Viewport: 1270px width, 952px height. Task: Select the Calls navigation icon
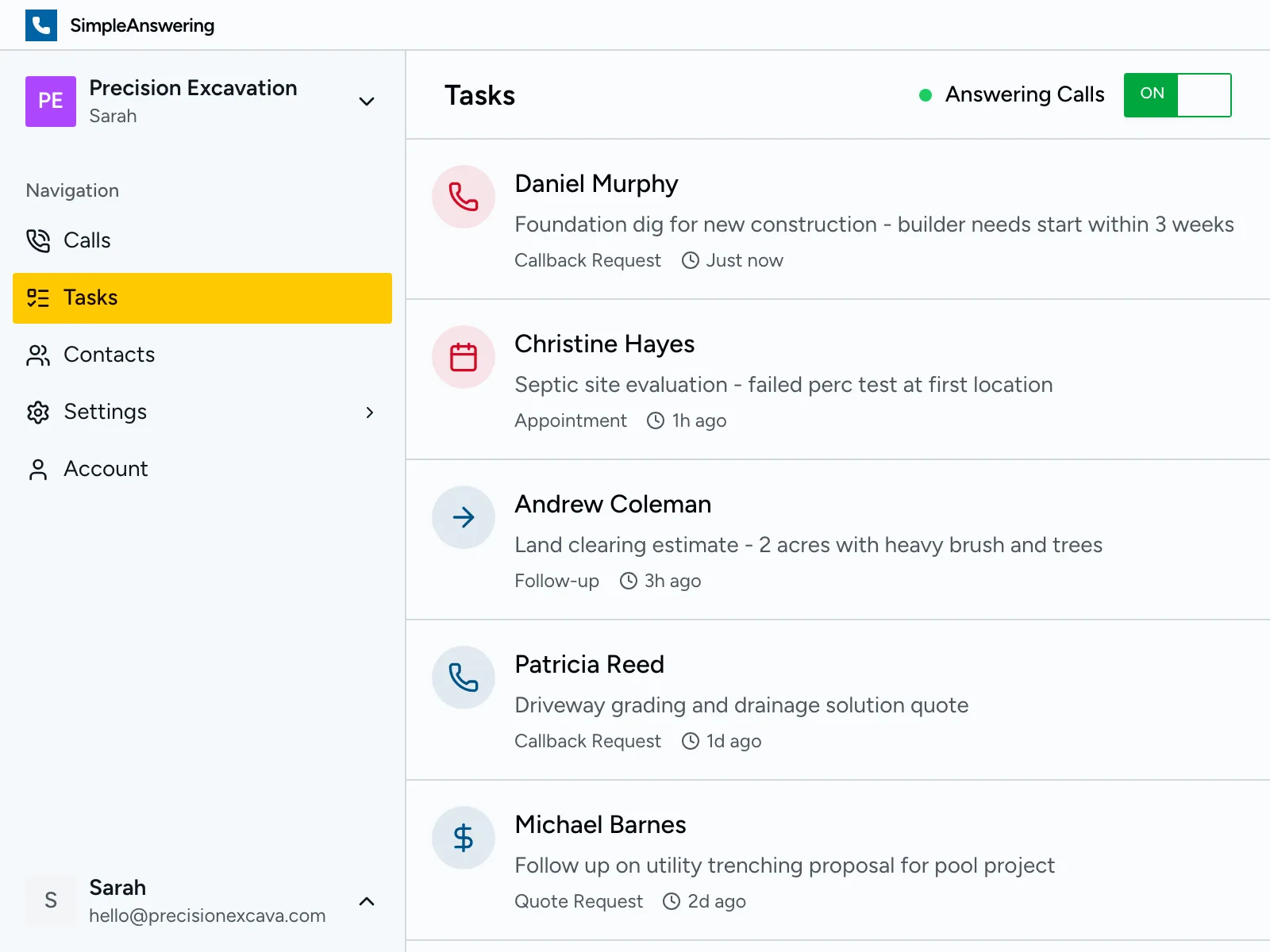click(37, 240)
